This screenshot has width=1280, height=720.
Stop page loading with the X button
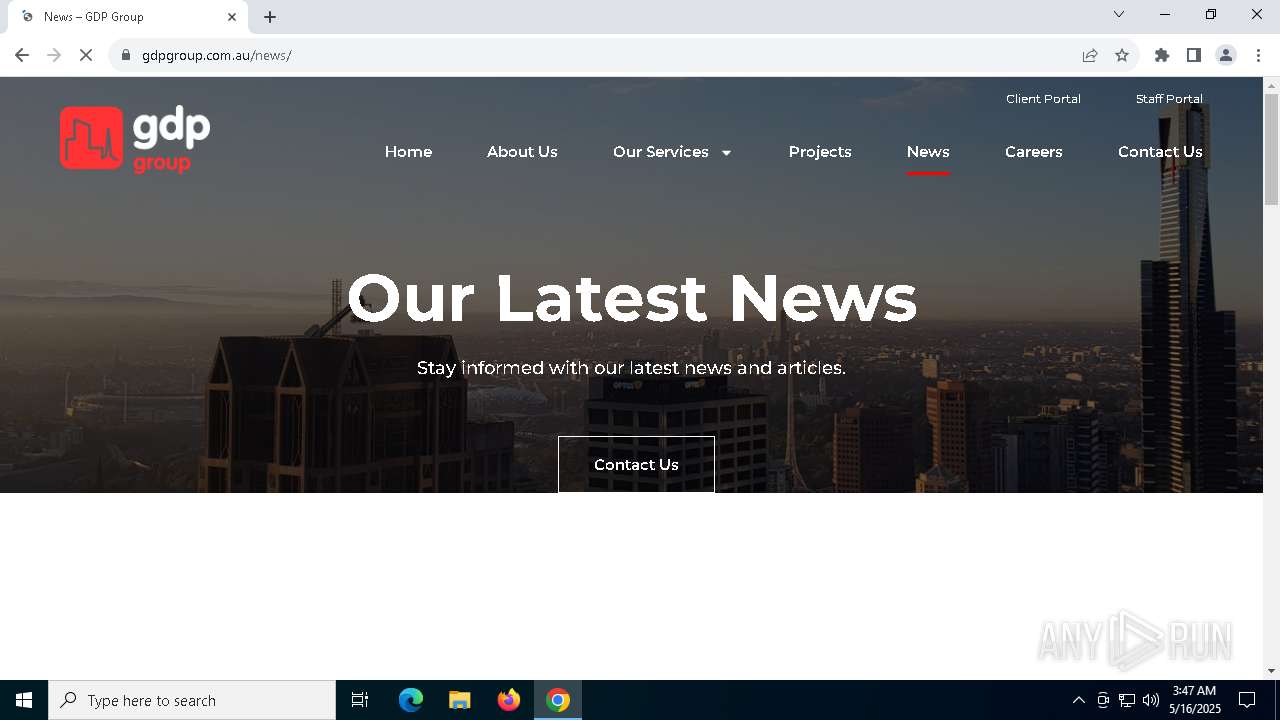pyautogui.click(x=86, y=55)
